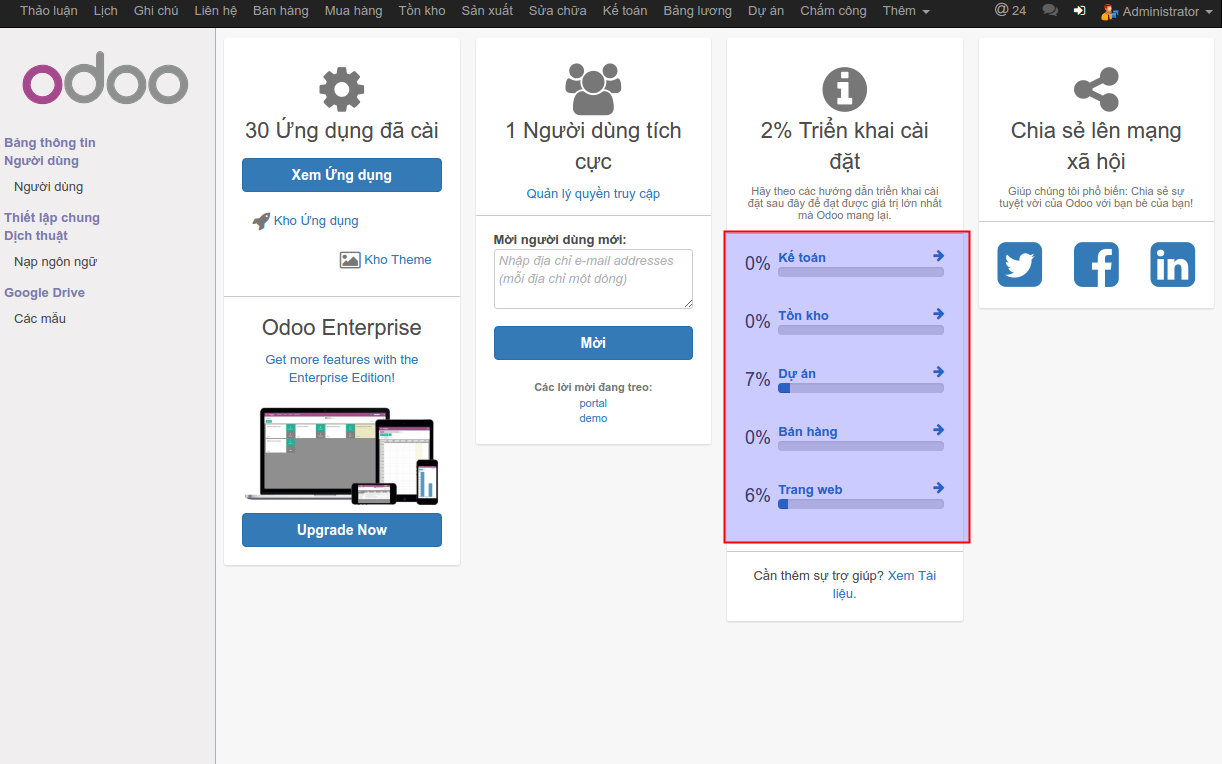Open the Kế toán implementation guide link
This screenshot has width=1222, height=764.
802,258
